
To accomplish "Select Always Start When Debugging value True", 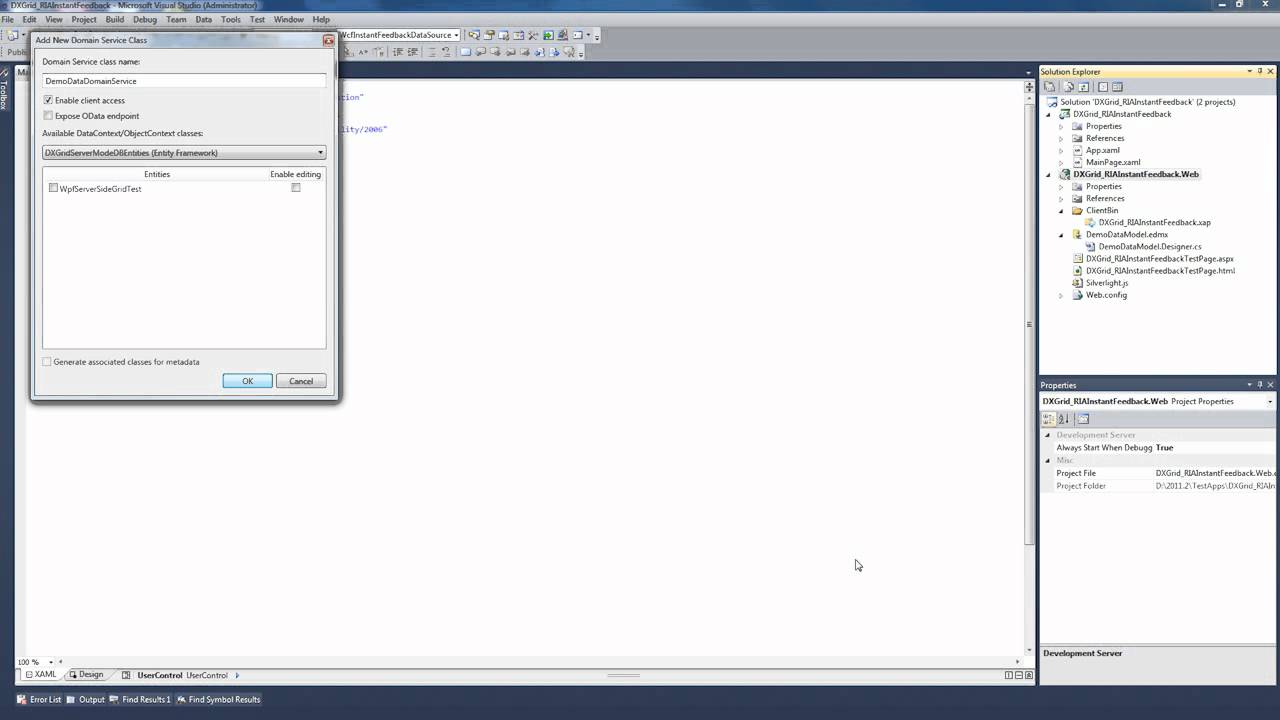I will tap(1165, 448).
